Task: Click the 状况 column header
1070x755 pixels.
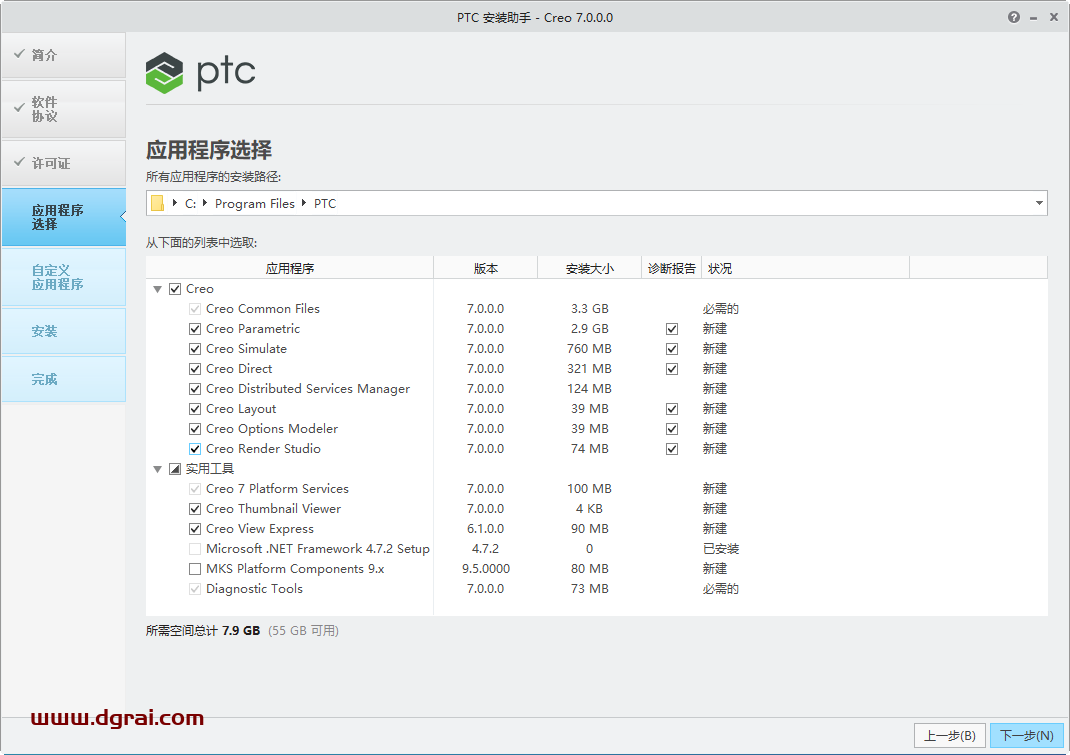Action: [805, 268]
